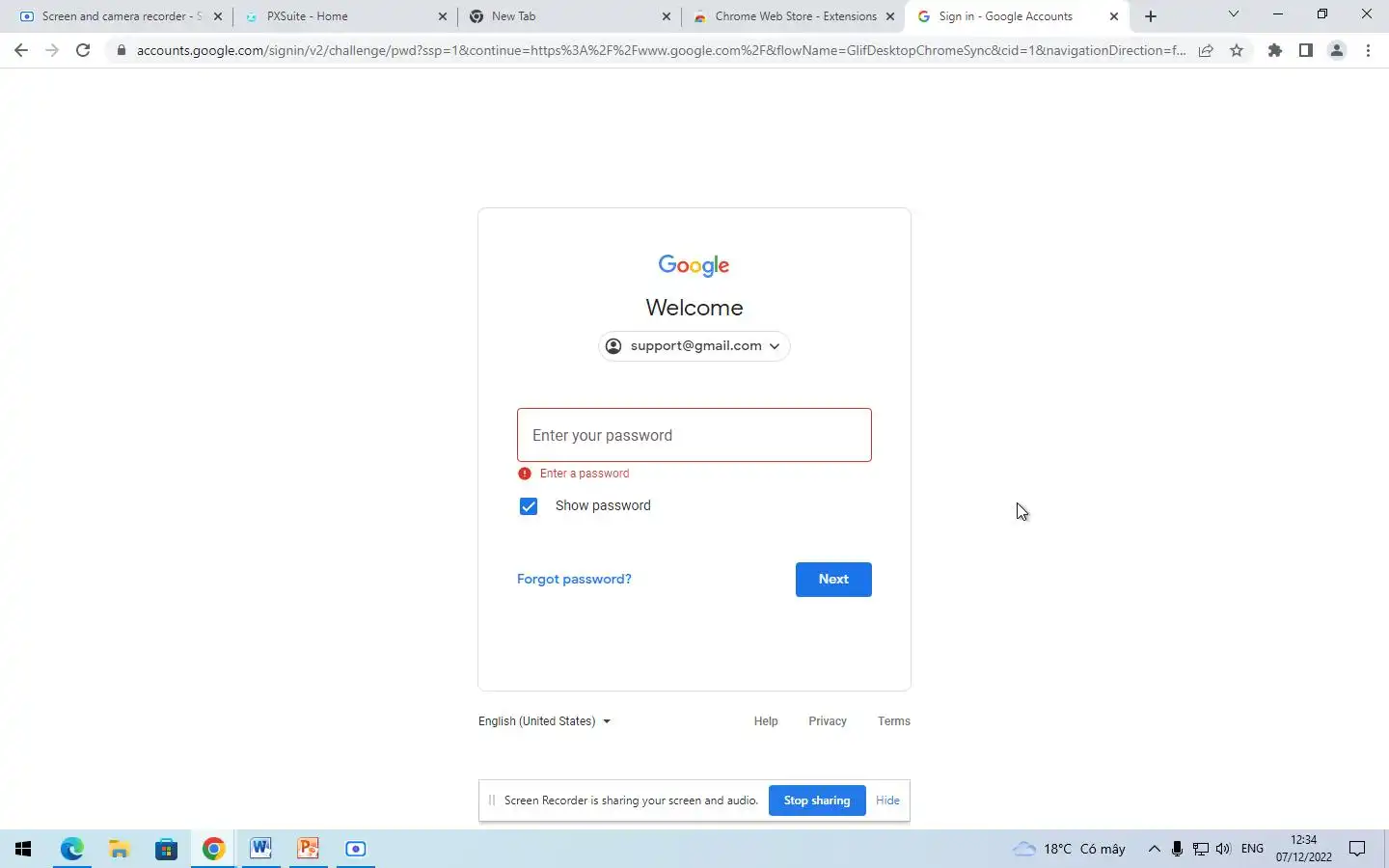Click the Chrome taskbar icon

[214, 849]
